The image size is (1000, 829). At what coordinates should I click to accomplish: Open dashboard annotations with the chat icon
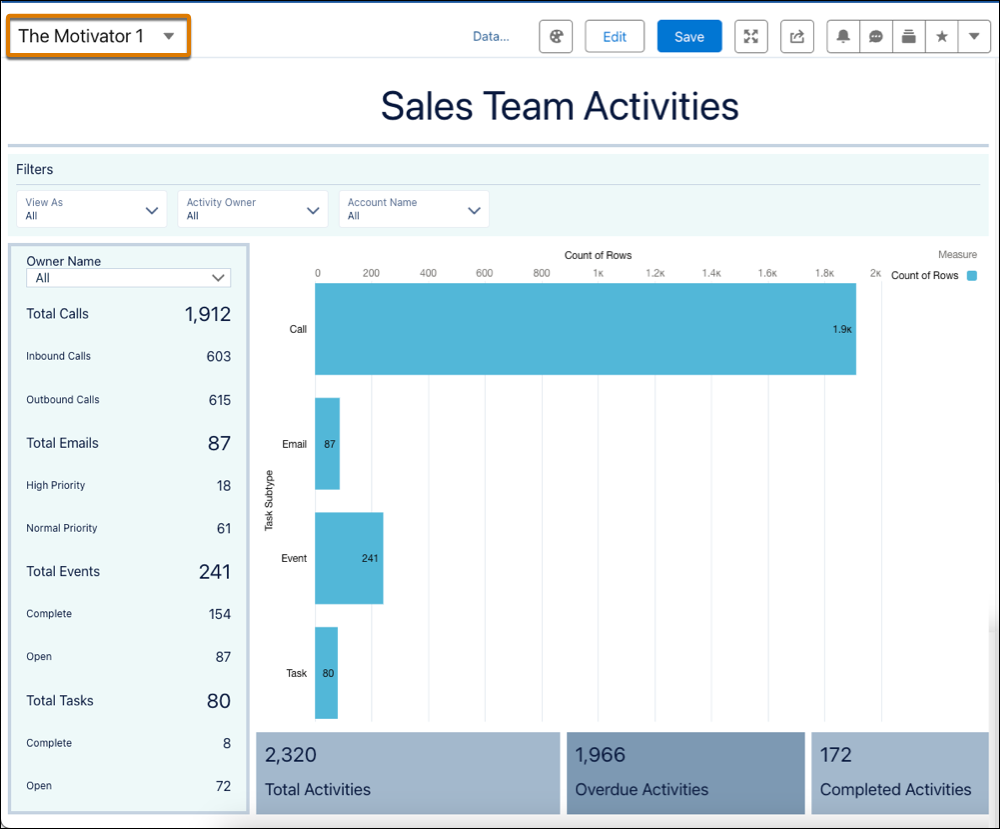(x=874, y=36)
